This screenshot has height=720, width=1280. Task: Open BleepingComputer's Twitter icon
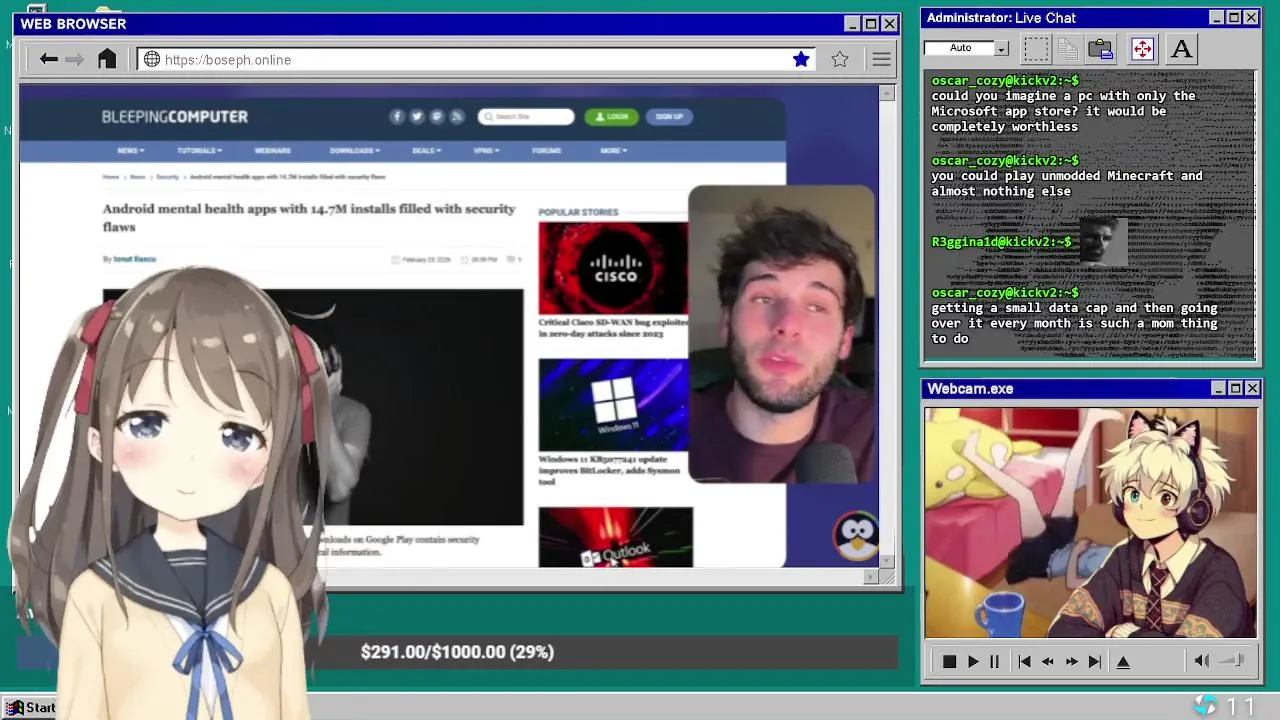pyautogui.click(x=417, y=116)
